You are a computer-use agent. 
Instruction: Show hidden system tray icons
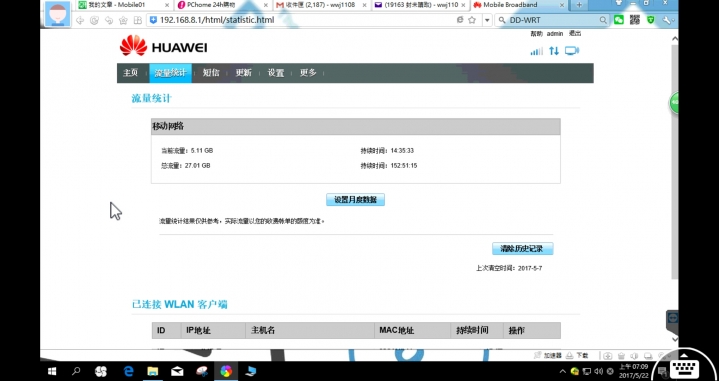point(562,371)
